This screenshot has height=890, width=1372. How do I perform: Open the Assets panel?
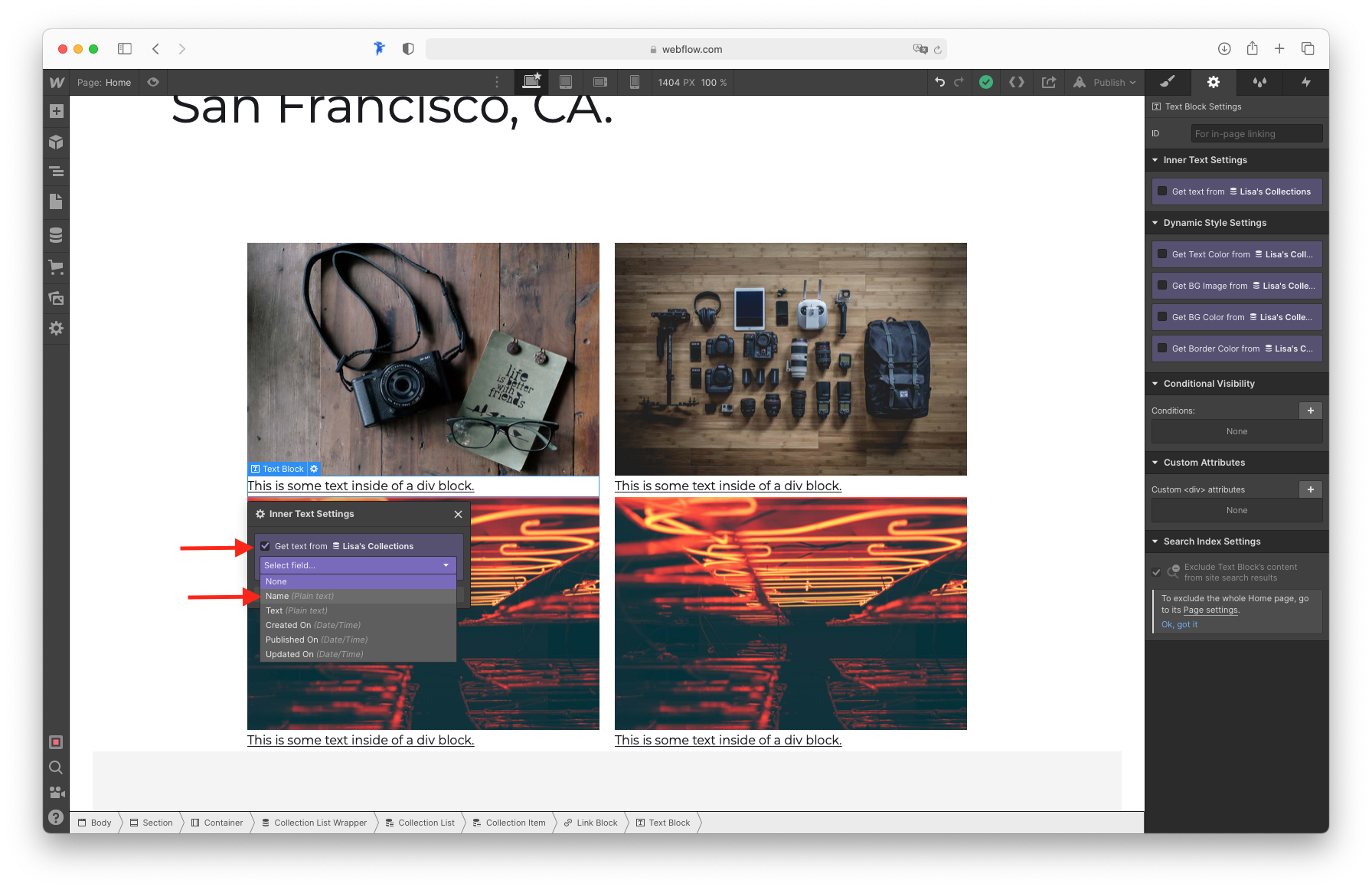pyautogui.click(x=56, y=298)
